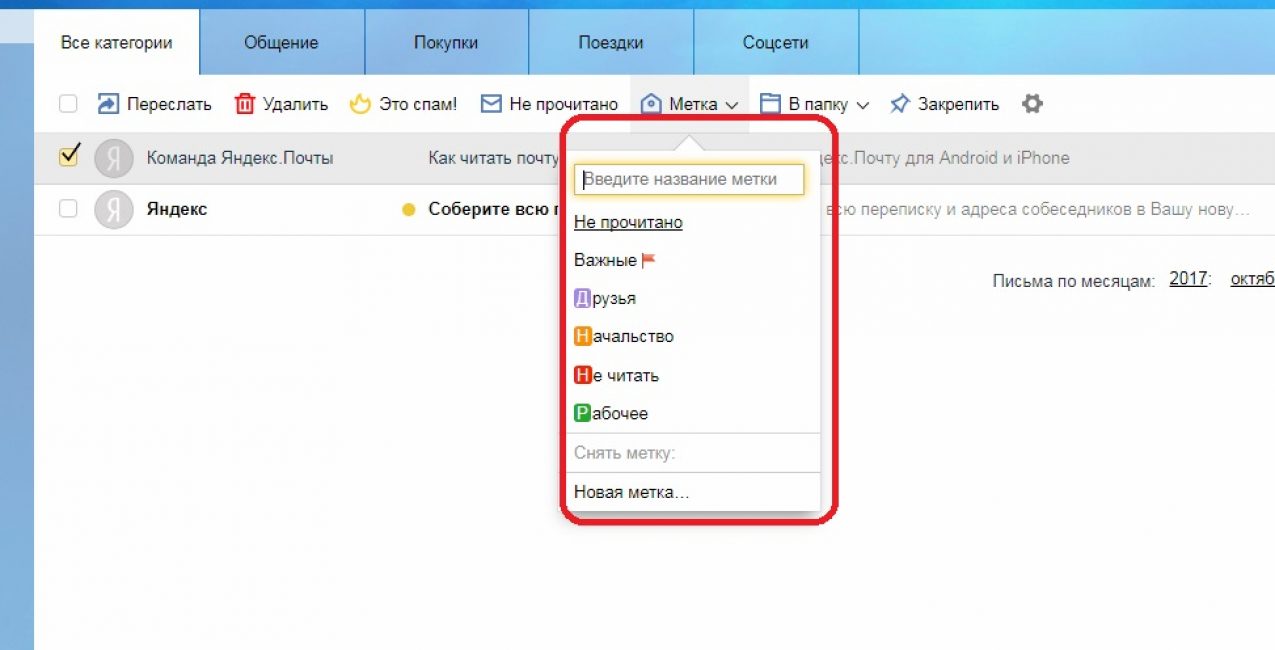Focus the Введите название метки field
This screenshot has height=650, width=1275.
(x=690, y=180)
